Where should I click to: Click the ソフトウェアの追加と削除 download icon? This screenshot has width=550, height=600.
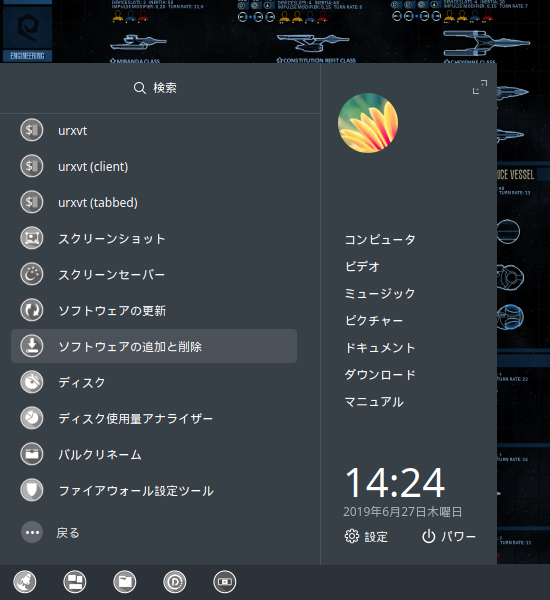click(x=32, y=346)
